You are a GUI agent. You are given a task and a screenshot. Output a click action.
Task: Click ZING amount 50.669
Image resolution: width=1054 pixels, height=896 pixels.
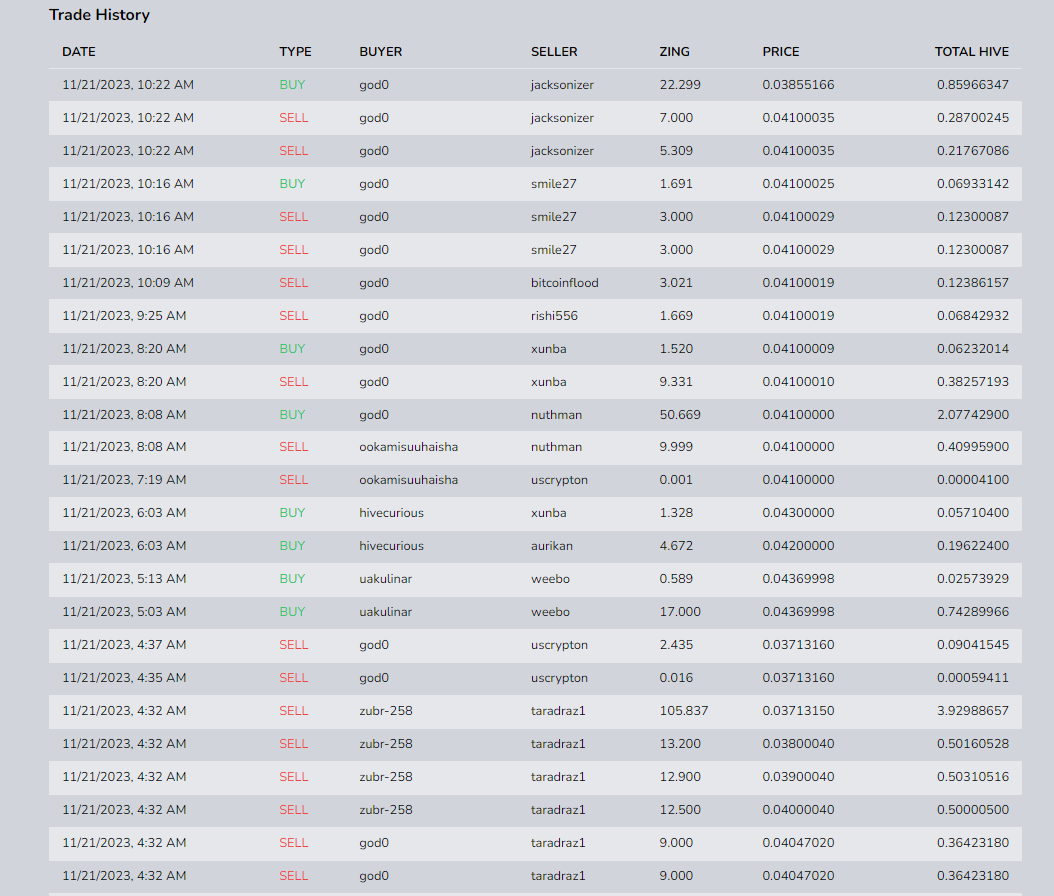point(680,415)
